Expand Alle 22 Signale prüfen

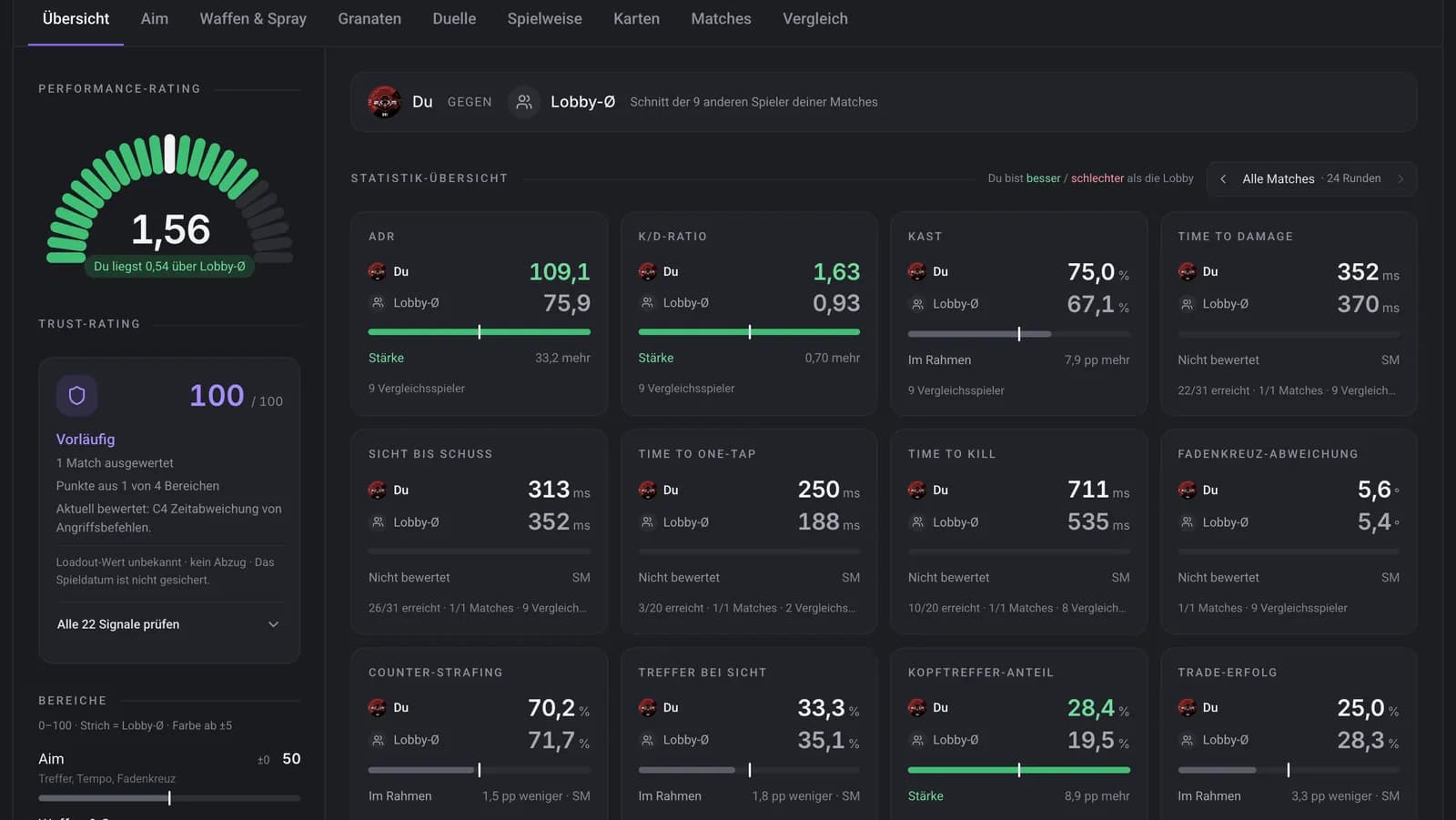(x=169, y=624)
